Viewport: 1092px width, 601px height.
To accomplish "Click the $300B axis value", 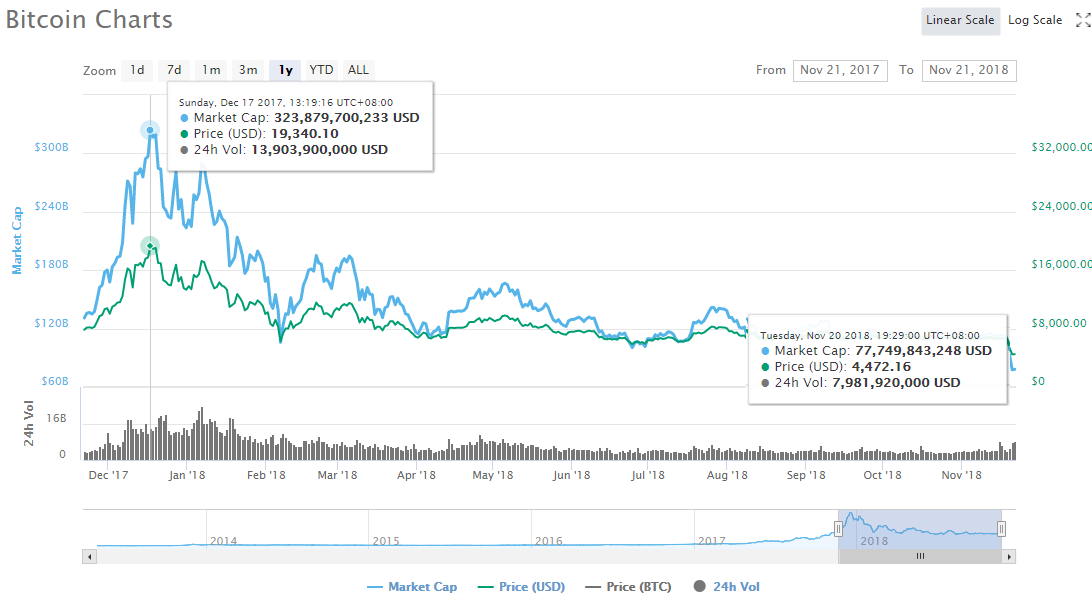I will pos(52,148).
